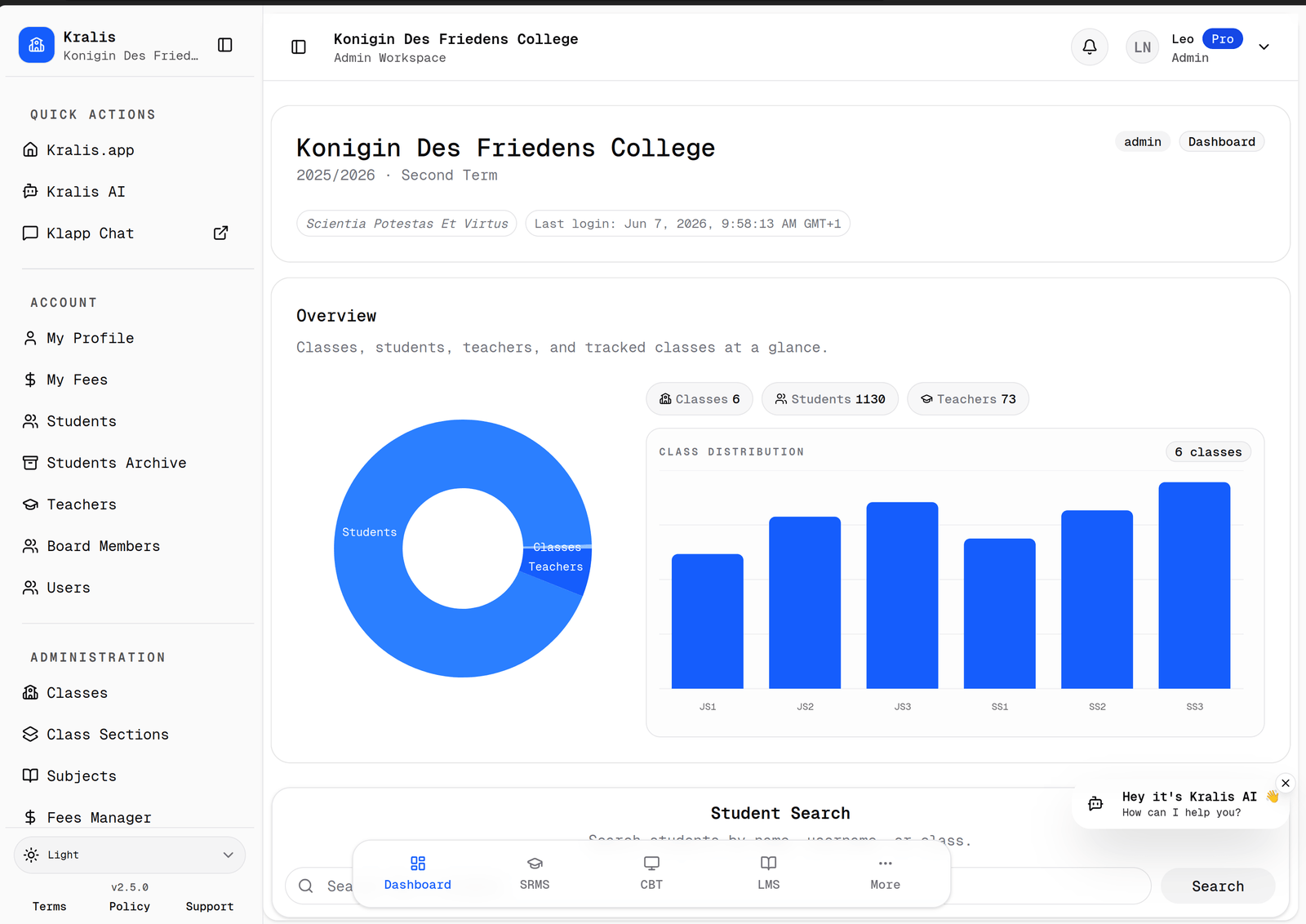The height and width of the screenshot is (924, 1306).
Task: Click the Students Archive box icon
Action: pyautogui.click(x=30, y=463)
